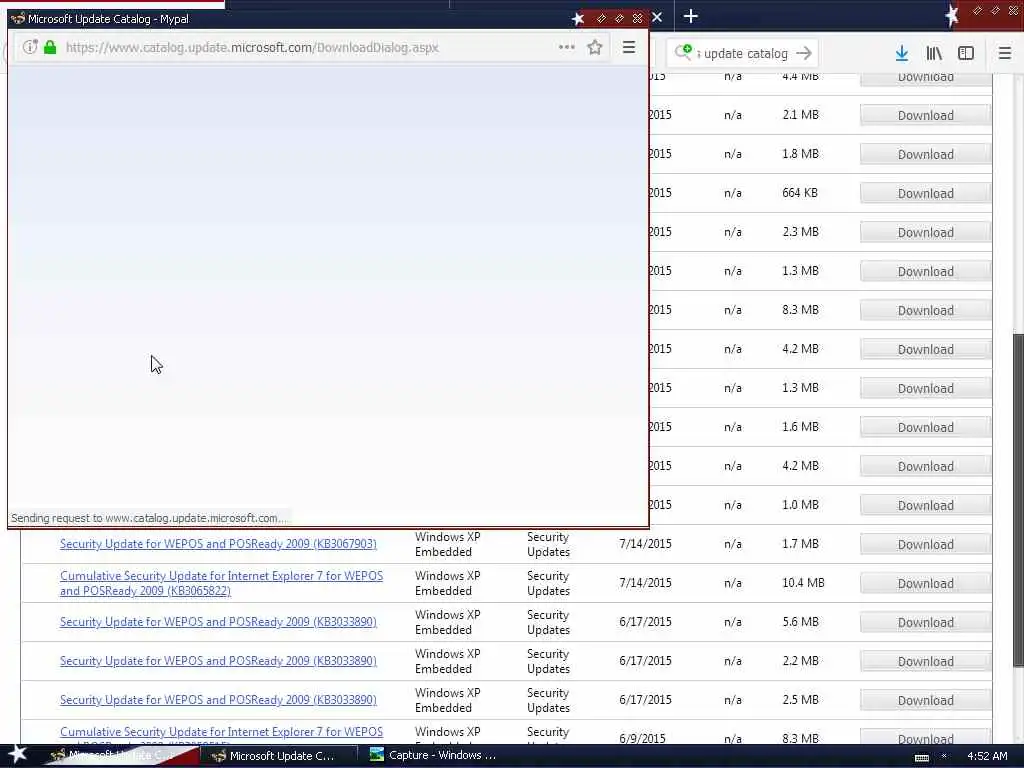Download the 2.2 MB KB3033890 update
This screenshot has height=768, width=1024.
pos(925,662)
